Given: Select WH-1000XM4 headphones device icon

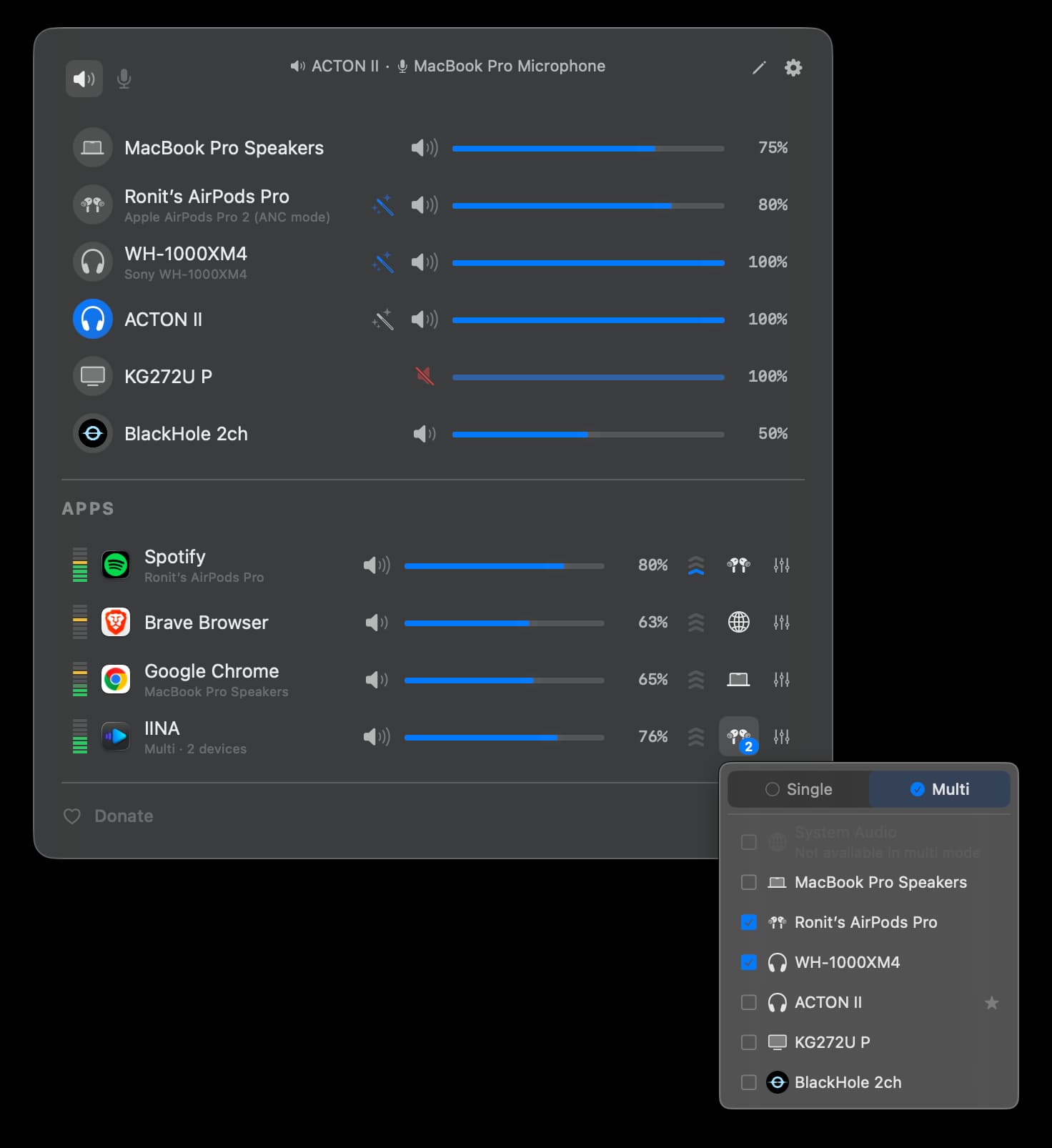Looking at the screenshot, I should [93, 262].
